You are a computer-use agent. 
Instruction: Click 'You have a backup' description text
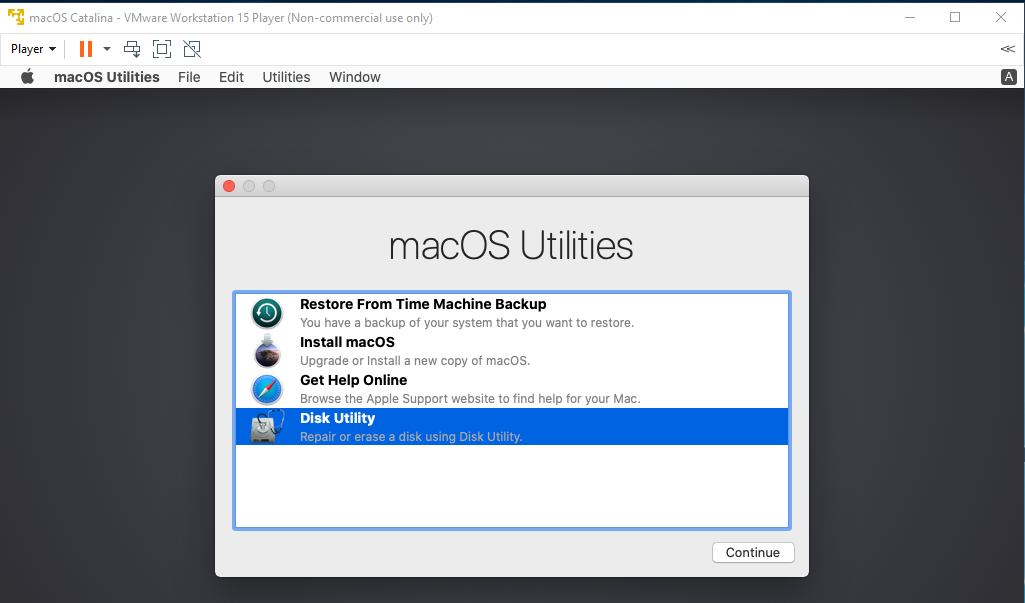[x=467, y=322]
